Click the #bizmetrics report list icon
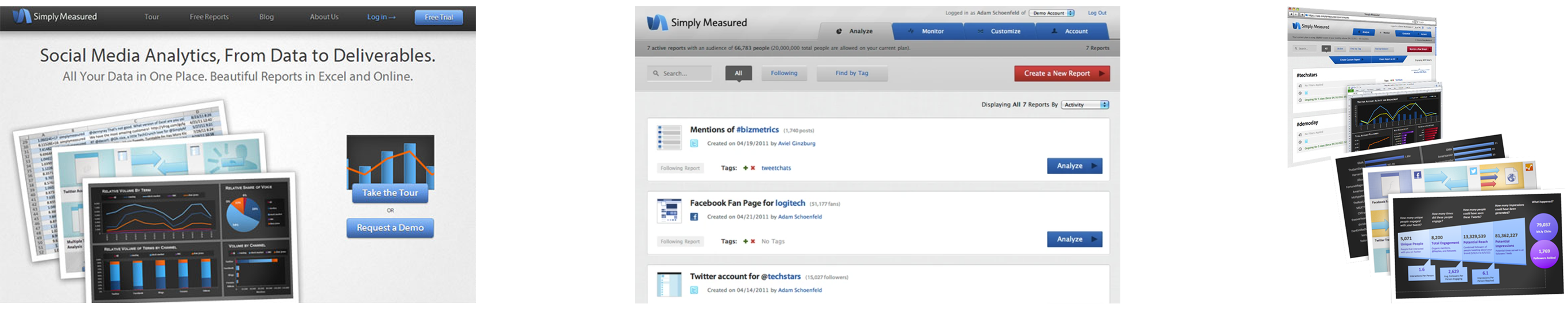Image resolution: width=1568 pixels, height=311 pixels. [x=669, y=138]
